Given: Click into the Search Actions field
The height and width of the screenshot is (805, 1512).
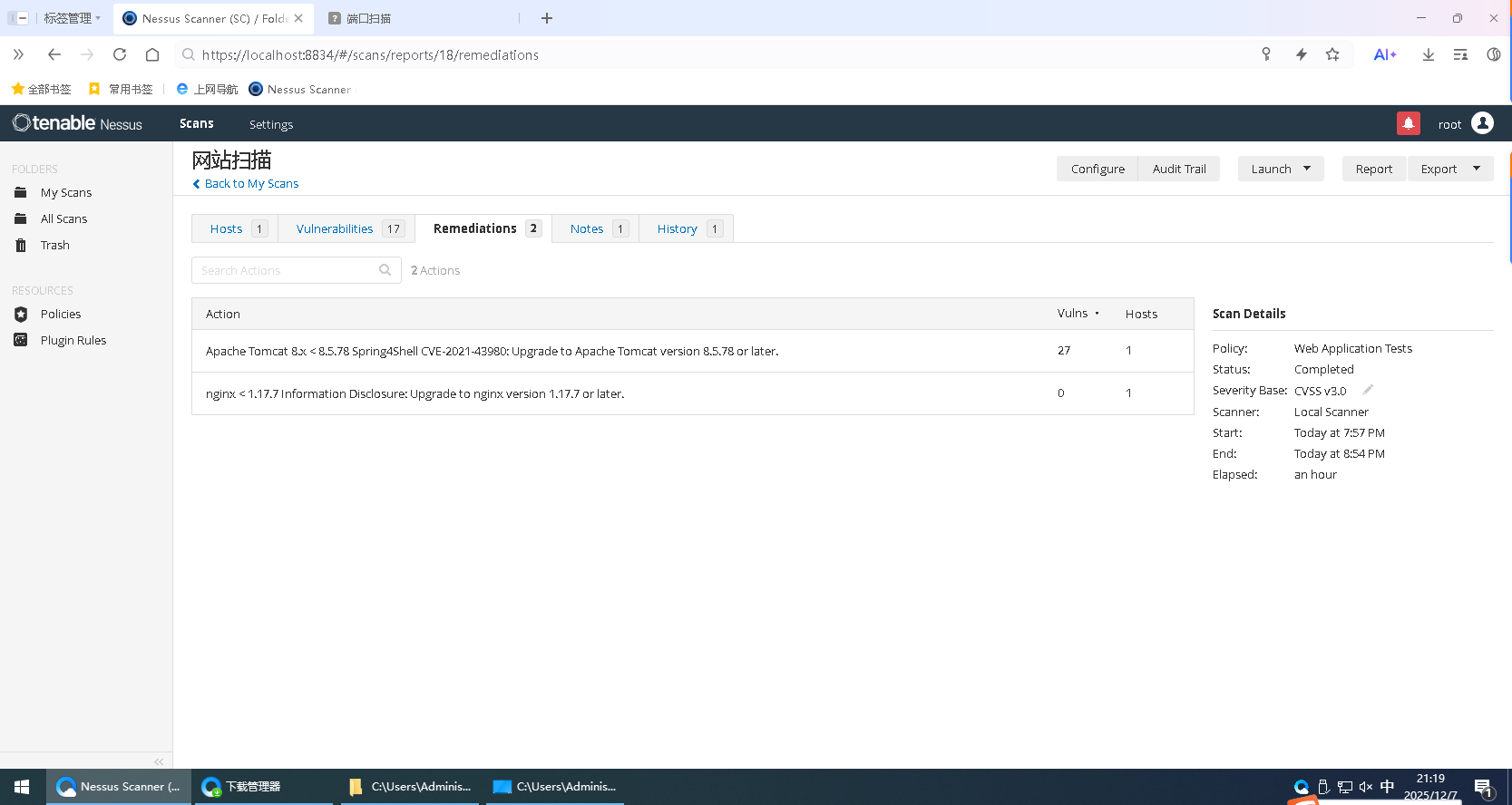Looking at the screenshot, I should coord(286,270).
